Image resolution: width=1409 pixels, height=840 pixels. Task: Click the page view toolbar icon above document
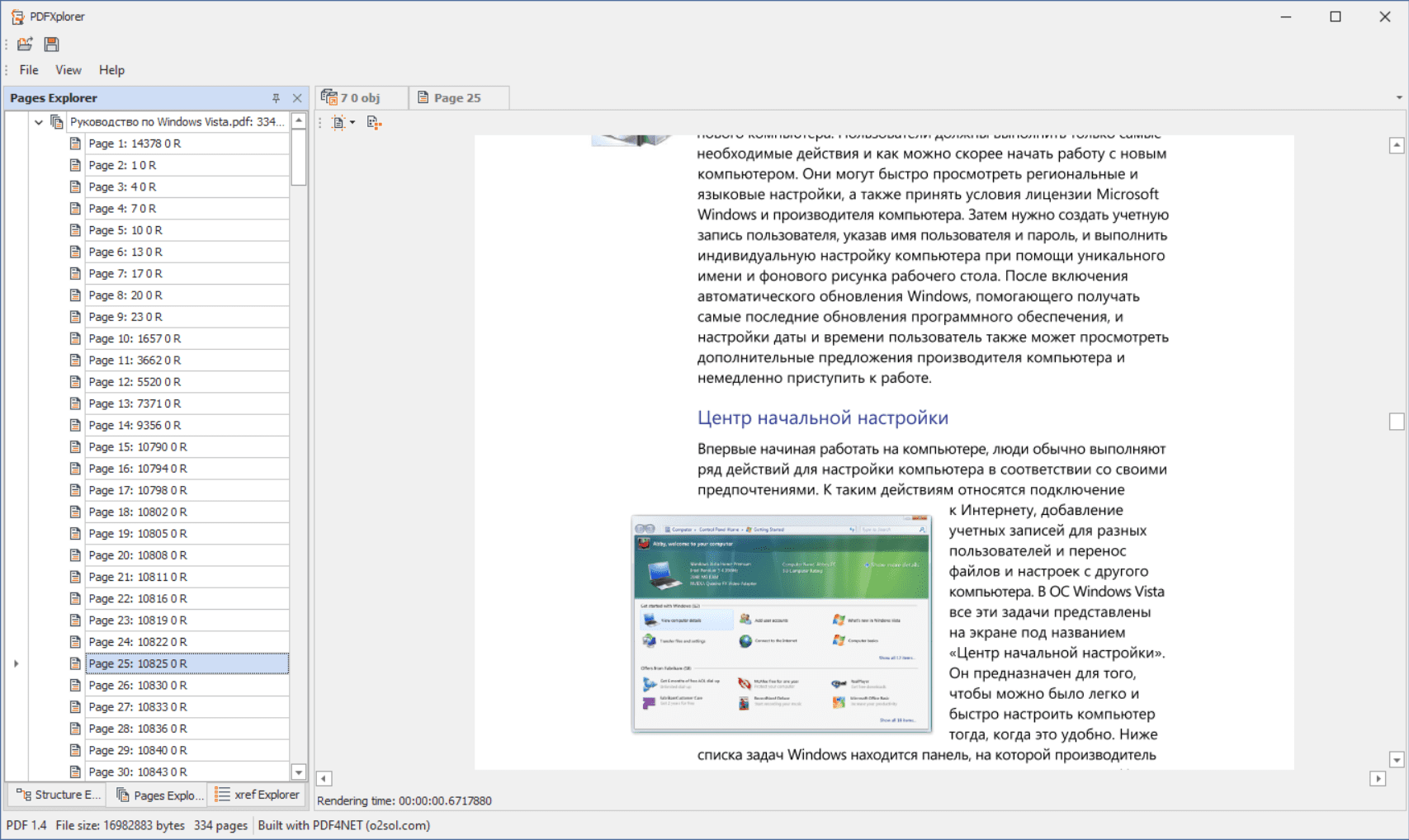point(338,123)
